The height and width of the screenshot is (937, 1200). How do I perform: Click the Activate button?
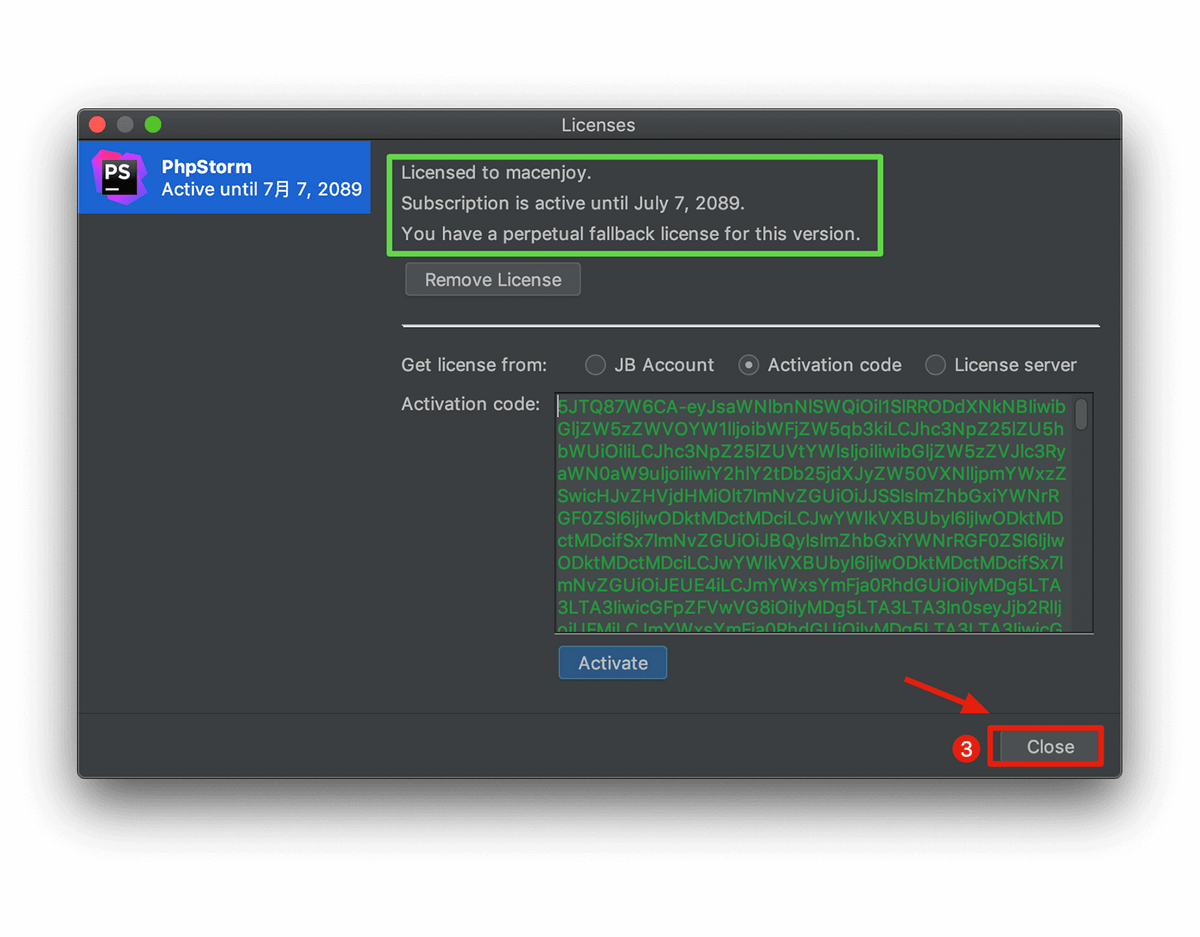pyautogui.click(x=613, y=663)
